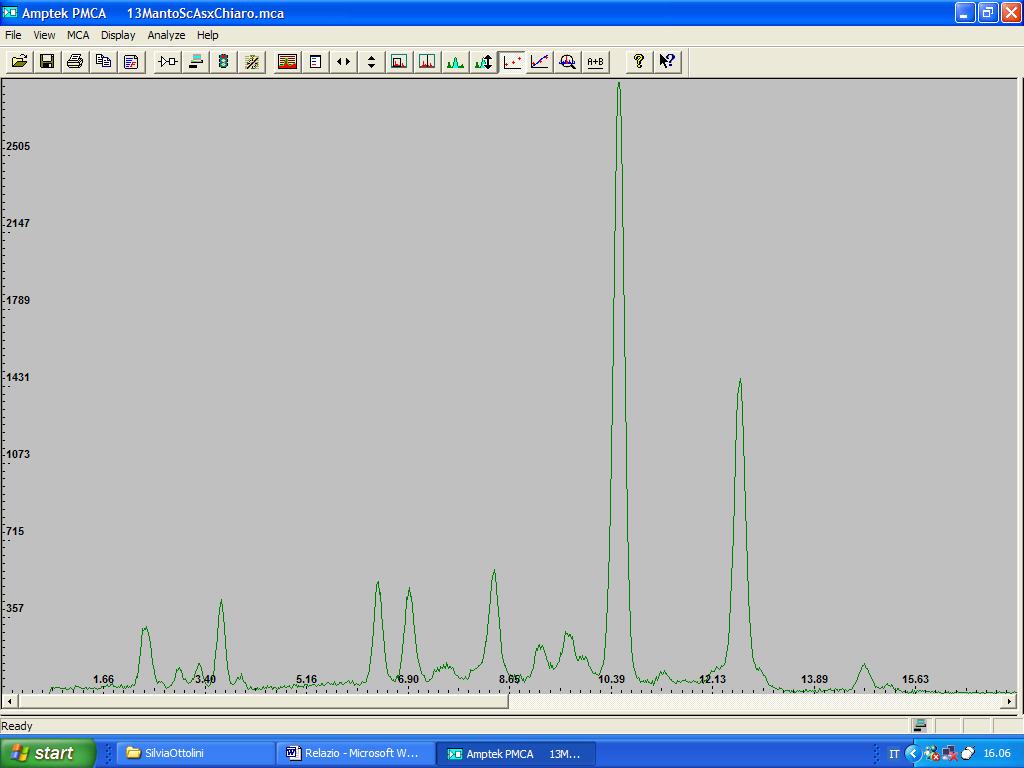Toggle the pressed red-dots plot mode button
The image size is (1024, 768).
512,61
